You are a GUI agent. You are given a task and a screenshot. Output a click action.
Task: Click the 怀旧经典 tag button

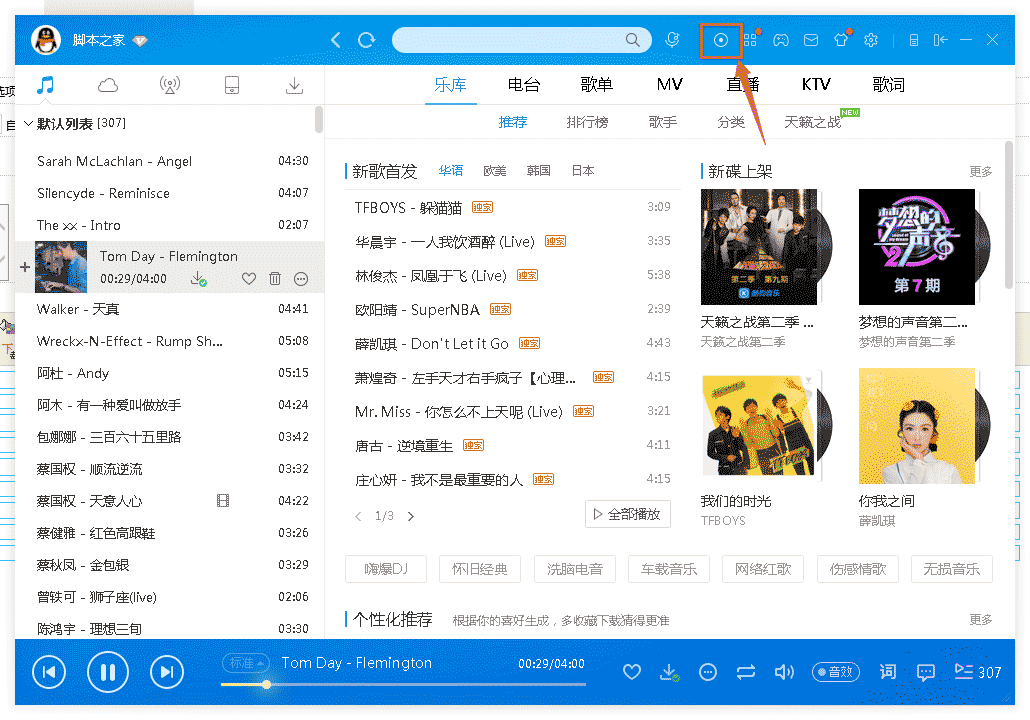pyautogui.click(x=480, y=569)
